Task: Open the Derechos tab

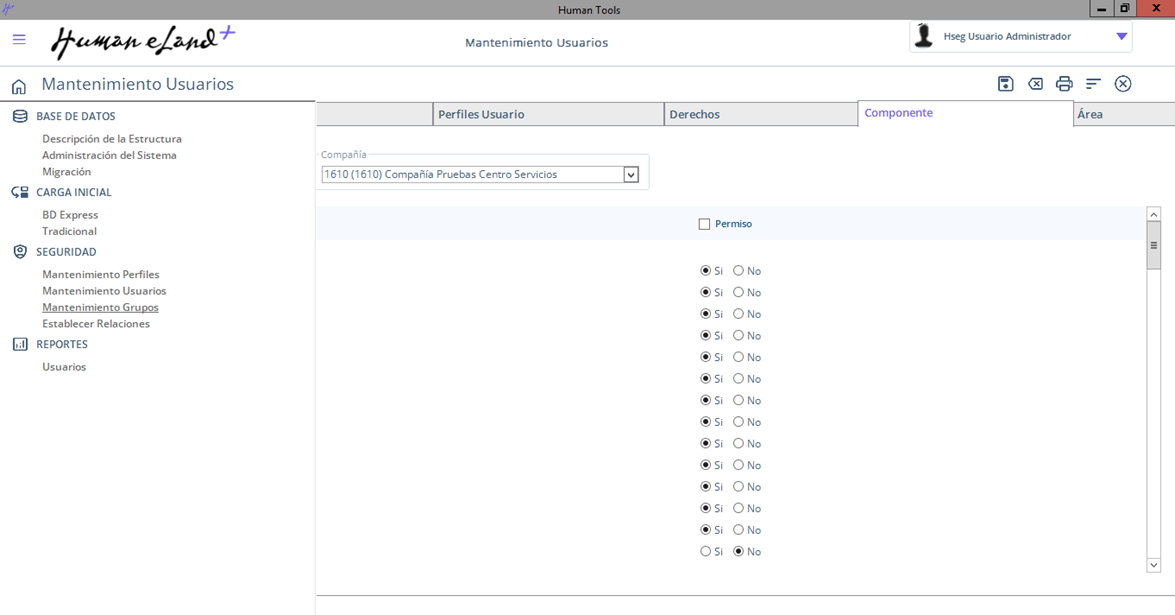Action: pos(760,114)
